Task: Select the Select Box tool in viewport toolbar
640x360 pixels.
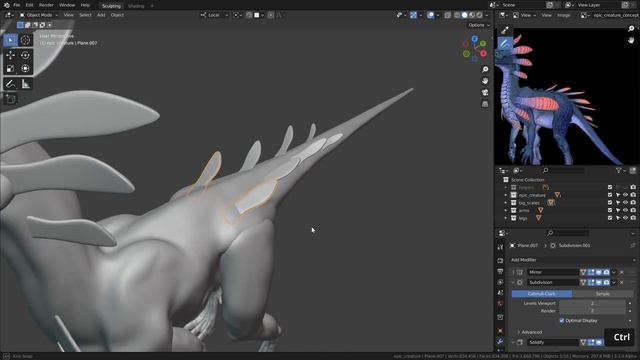Action: [x=10, y=40]
